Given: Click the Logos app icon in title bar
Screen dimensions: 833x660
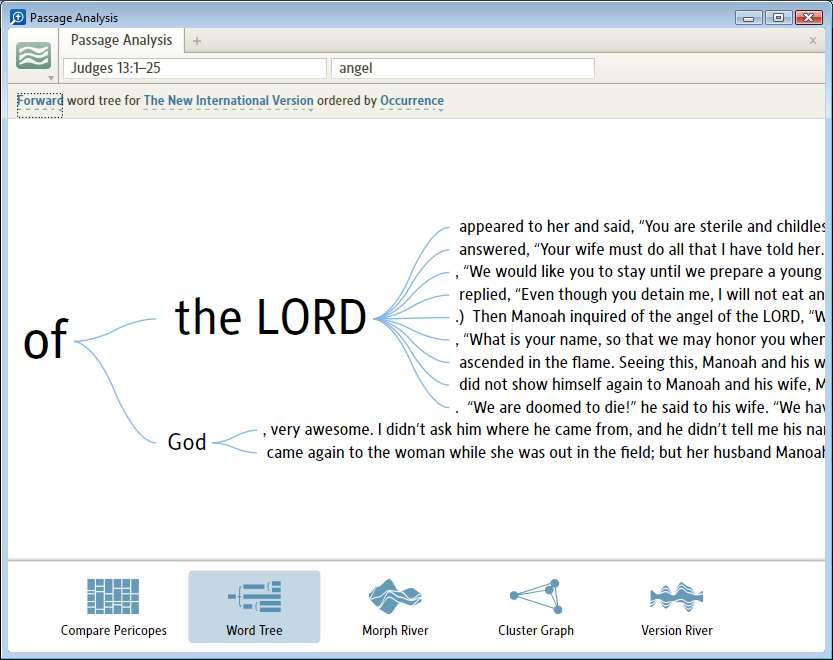Looking at the screenshot, I should 18,17.
